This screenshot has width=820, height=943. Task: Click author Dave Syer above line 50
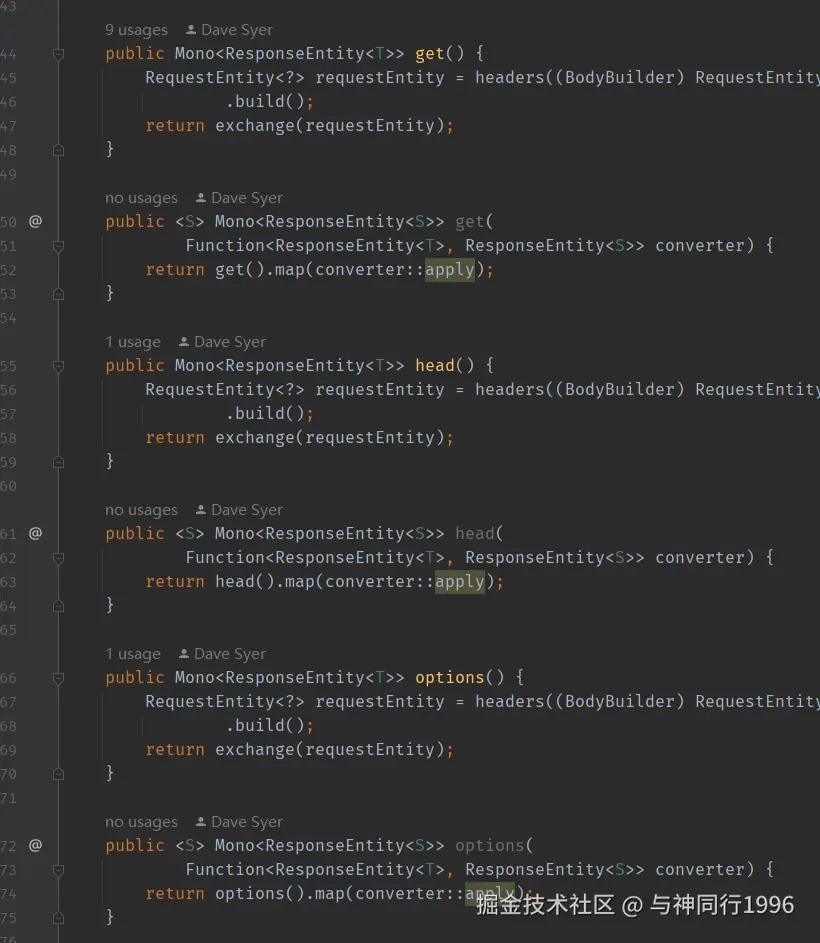tap(239, 198)
